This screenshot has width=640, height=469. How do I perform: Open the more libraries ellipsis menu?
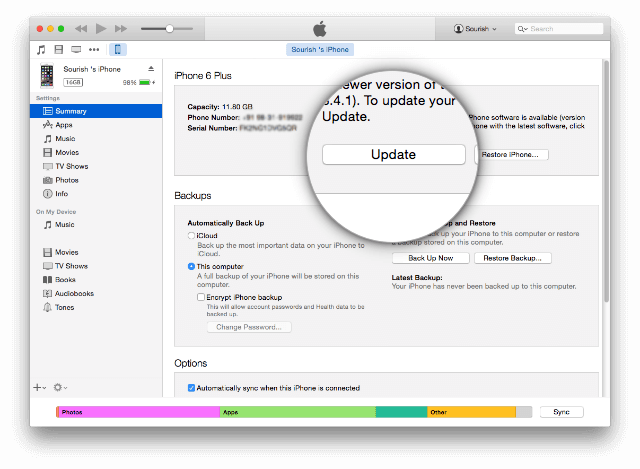[x=94, y=50]
